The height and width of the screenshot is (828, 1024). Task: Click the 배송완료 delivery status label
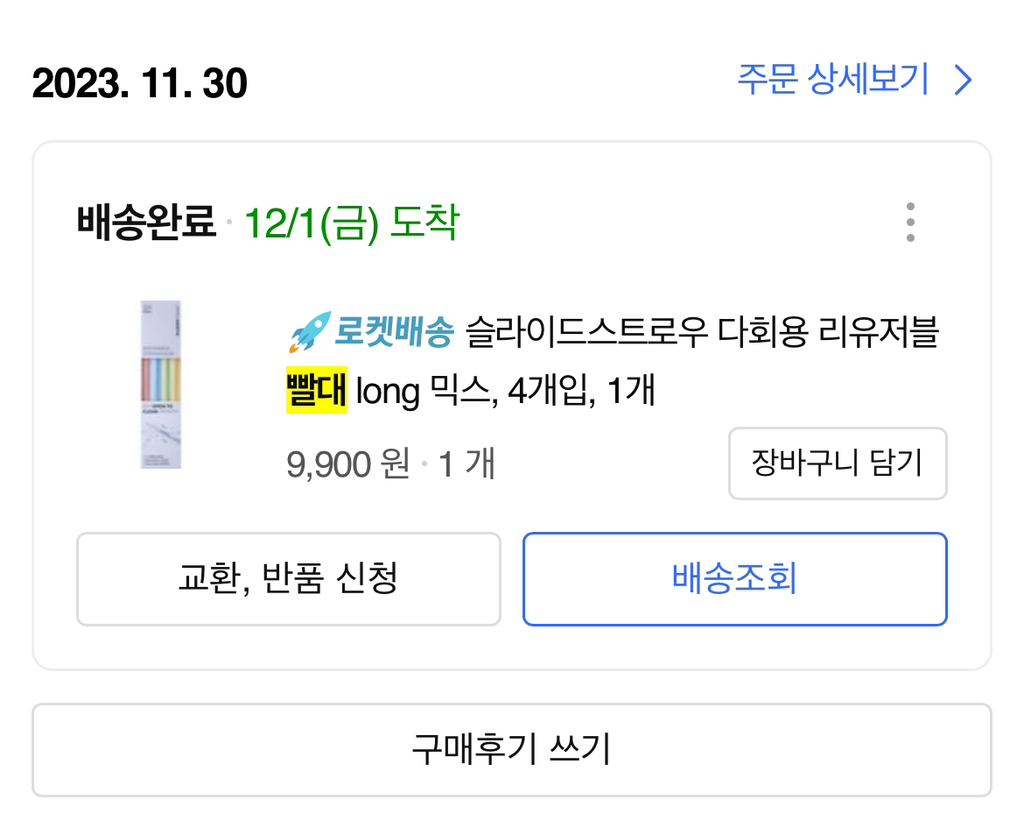[145, 222]
